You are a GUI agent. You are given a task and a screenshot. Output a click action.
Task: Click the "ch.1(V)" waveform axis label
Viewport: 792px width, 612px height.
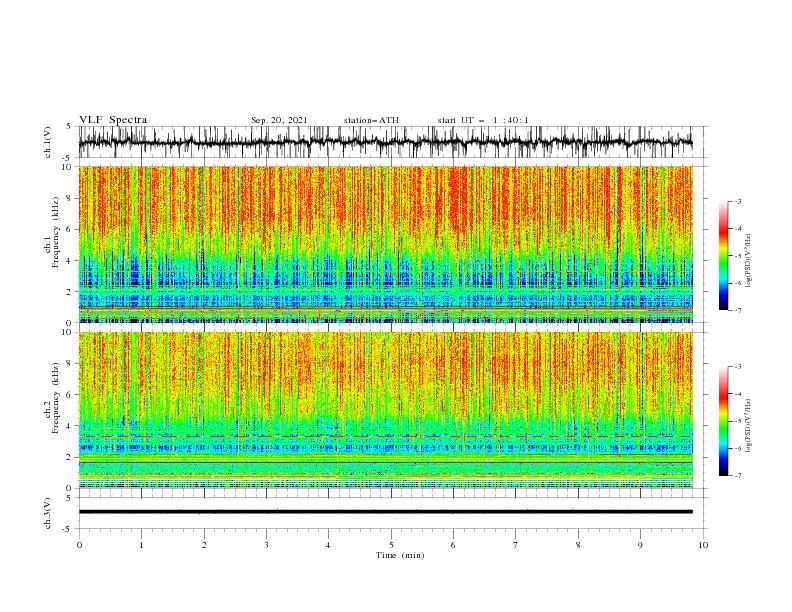pos(48,142)
